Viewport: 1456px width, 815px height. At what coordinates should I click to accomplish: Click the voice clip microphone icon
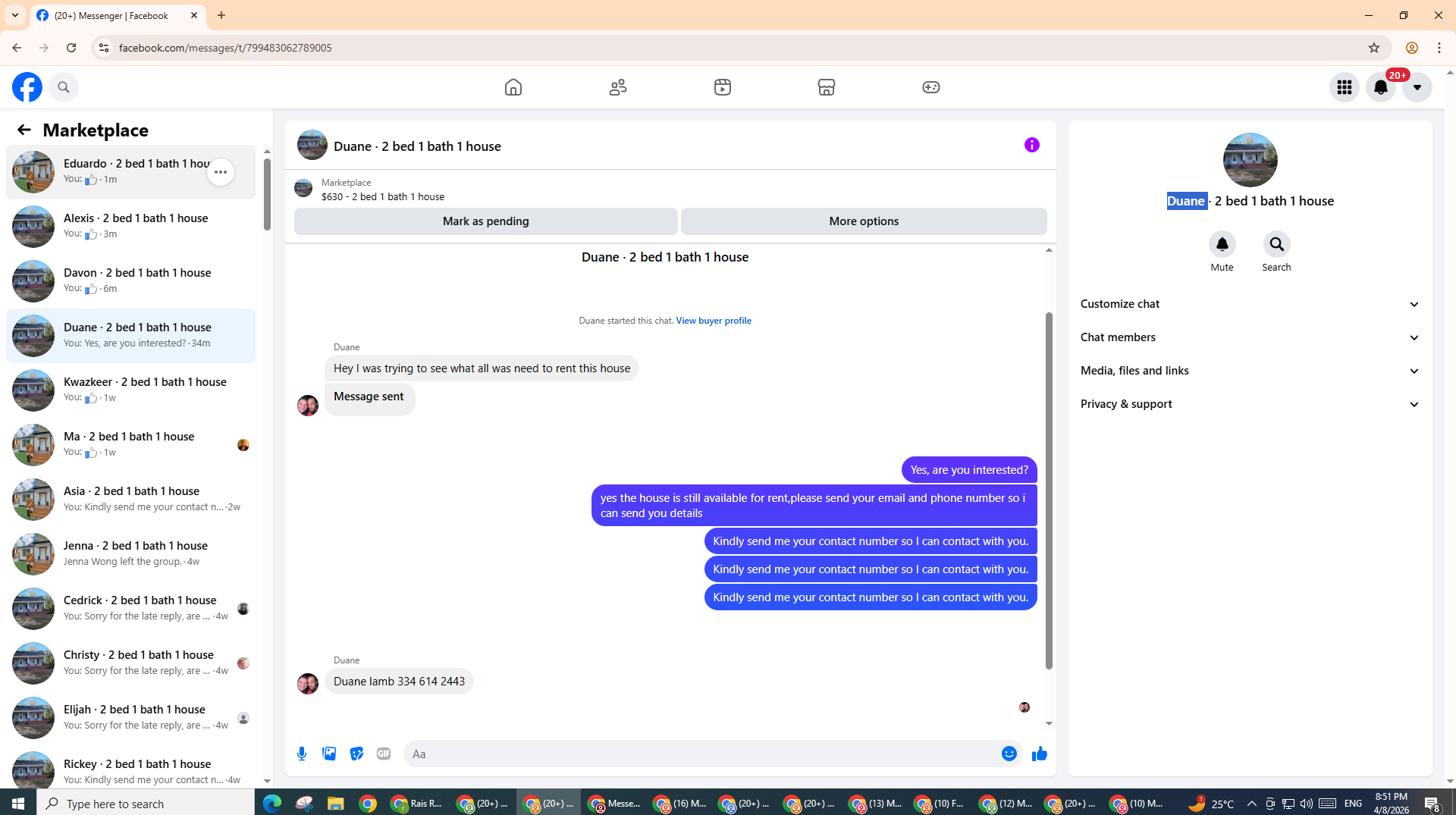pos(302,754)
